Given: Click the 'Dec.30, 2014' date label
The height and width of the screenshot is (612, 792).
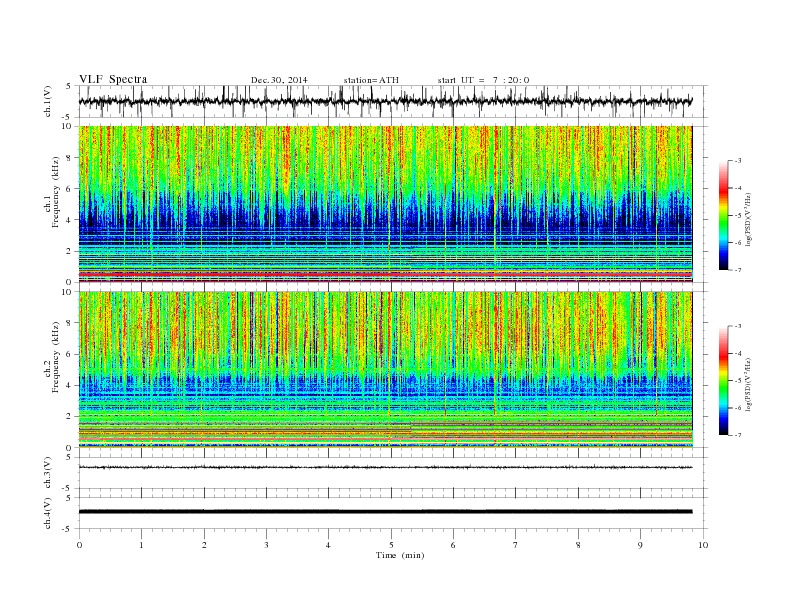Looking at the screenshot, I should point(279,80).
